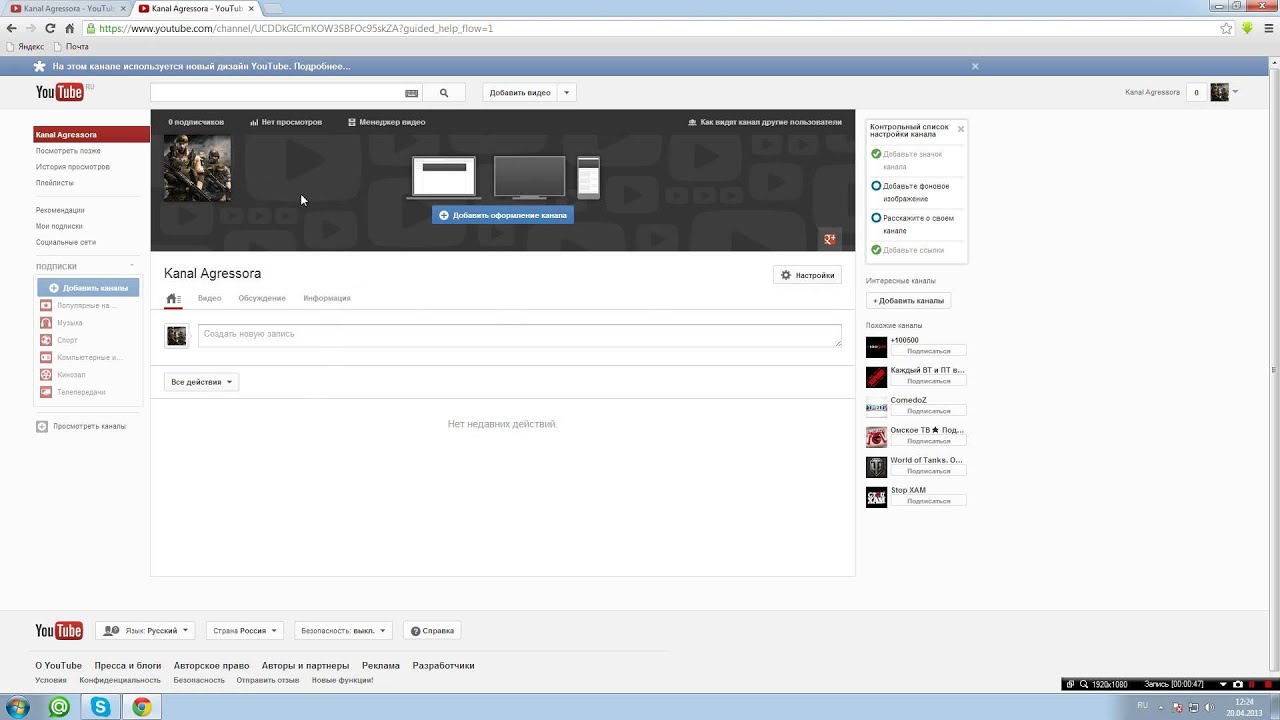Pause the recording with the red pause icon
Viewport: 1280px width, 720px height.
(1253, 684)
